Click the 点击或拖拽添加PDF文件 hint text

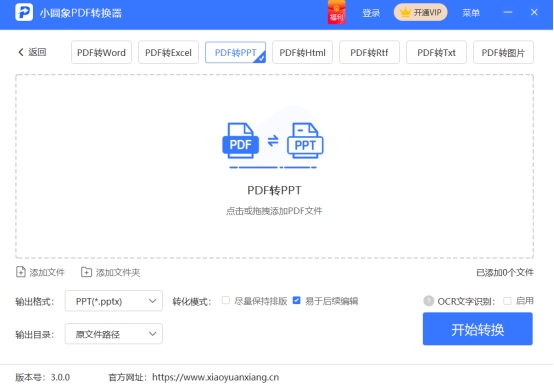coord(274,211)
